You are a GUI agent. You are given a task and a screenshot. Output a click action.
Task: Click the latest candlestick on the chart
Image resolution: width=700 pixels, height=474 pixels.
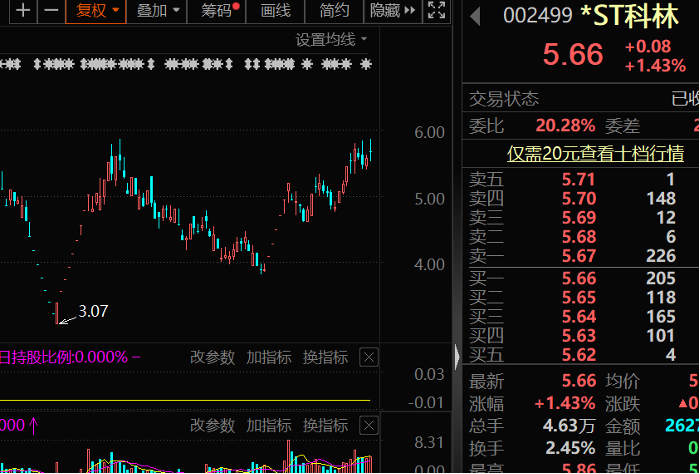click(371, 152)
